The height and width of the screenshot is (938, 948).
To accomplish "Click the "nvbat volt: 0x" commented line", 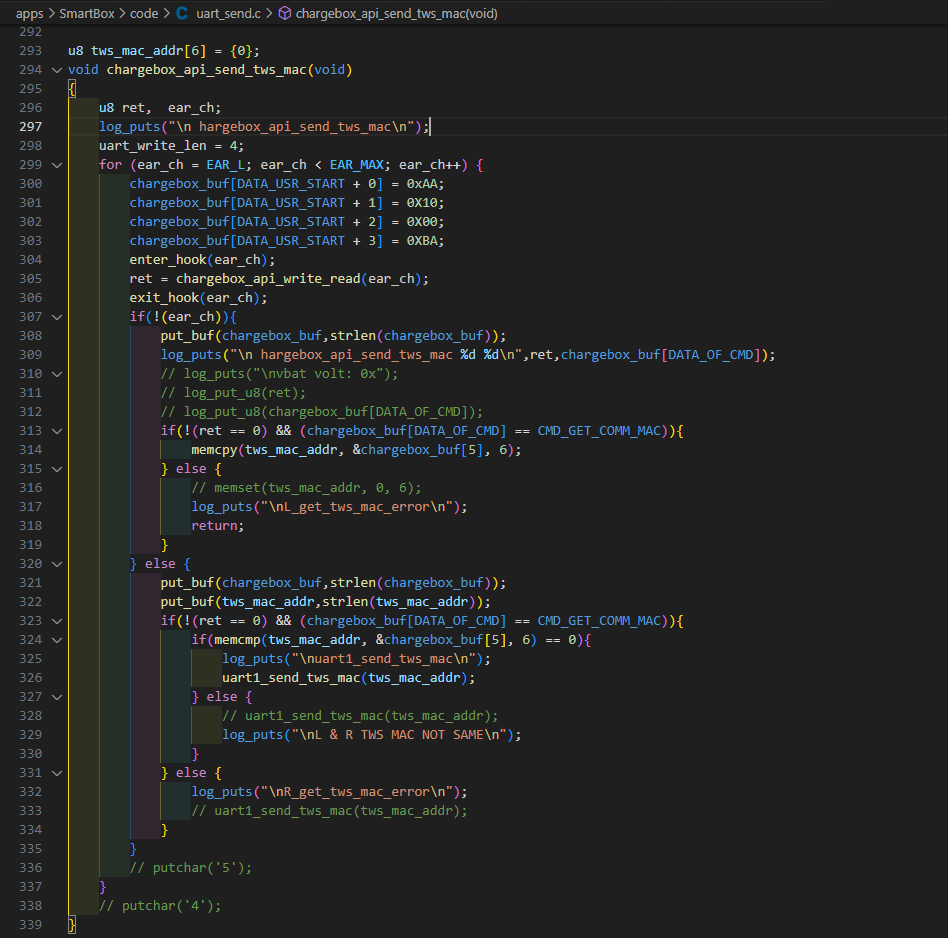I will tap(279, 374).
